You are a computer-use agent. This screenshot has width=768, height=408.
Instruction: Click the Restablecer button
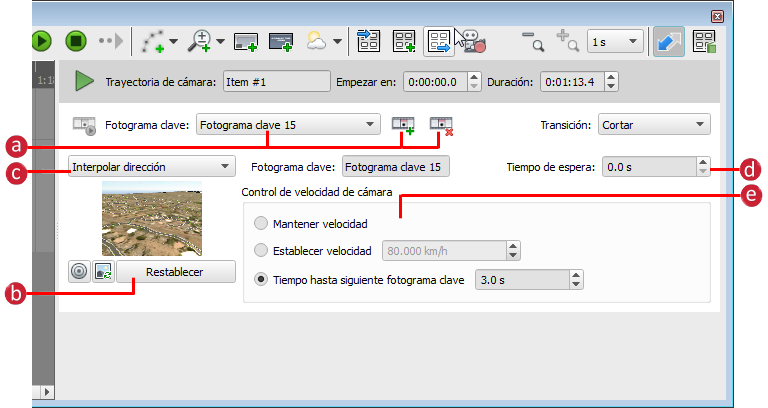pyautogui.click(x=176, y=272)
